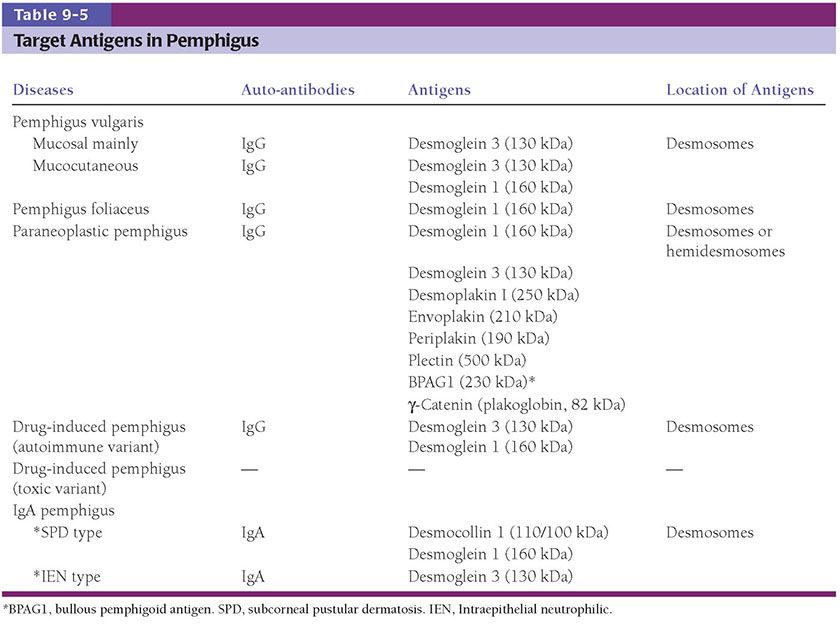Click the BPAG1 (230 kDa) antigen
Image resolution: width=840 pixels, height=625 pixels.
pyautogui.click(x=472, y=382)
